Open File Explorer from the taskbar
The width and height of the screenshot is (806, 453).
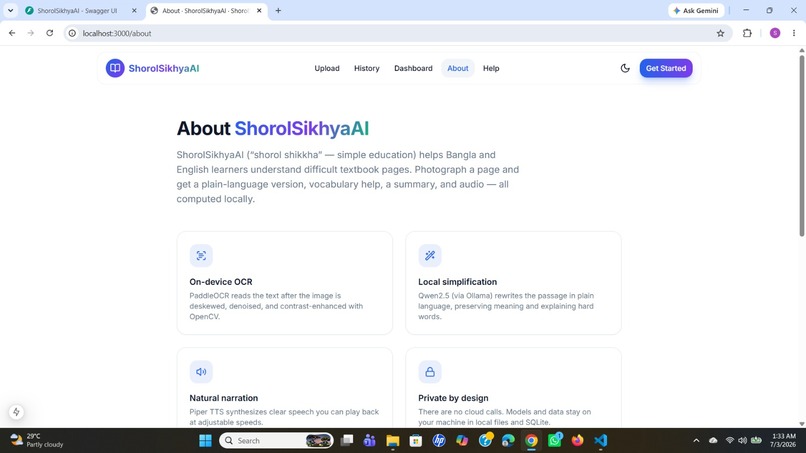[393, 441]
